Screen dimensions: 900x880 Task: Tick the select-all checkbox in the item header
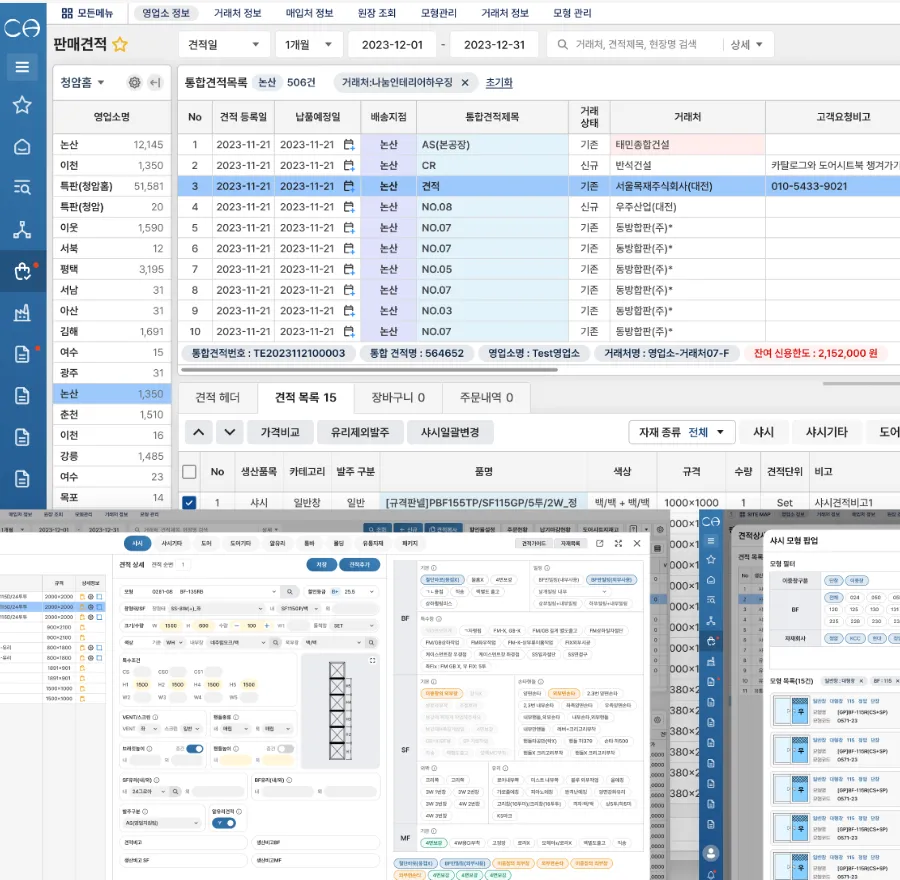coord(189,471)
